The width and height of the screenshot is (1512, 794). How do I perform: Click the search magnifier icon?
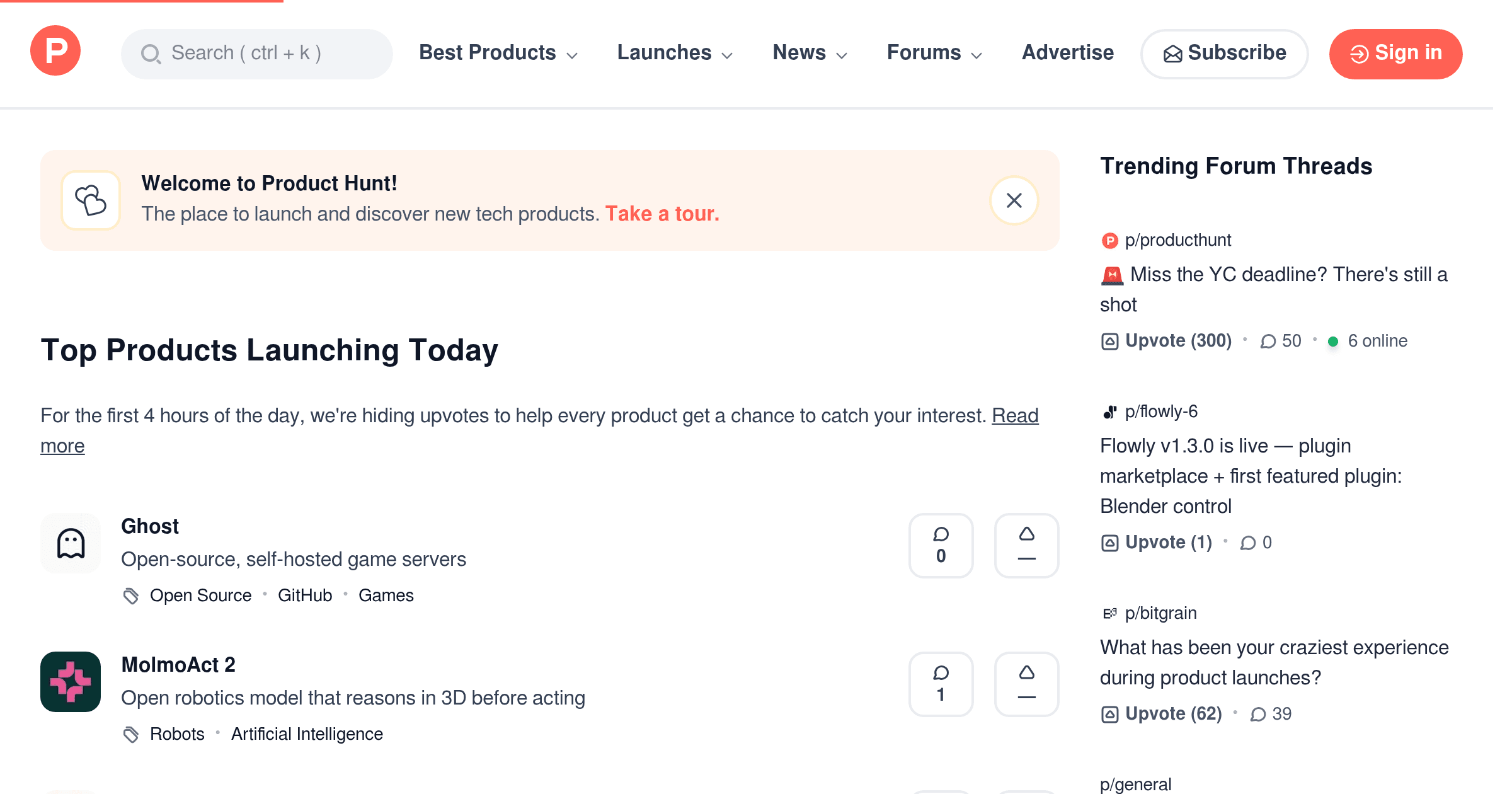pos(151,54)
